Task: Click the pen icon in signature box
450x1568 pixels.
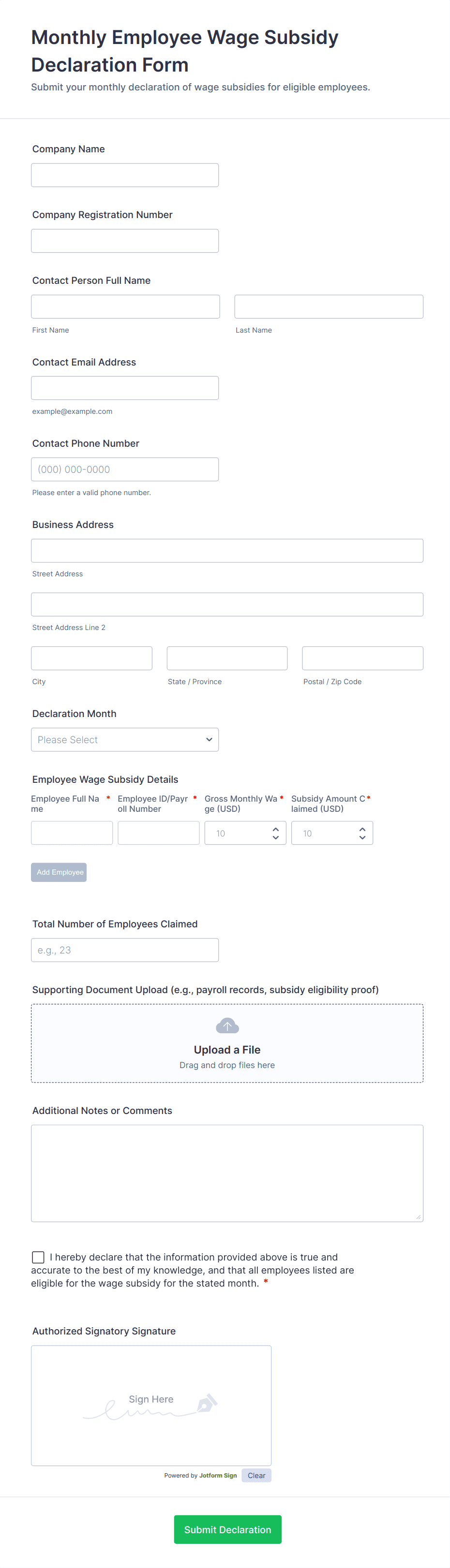Action: tap(207, 1403)
